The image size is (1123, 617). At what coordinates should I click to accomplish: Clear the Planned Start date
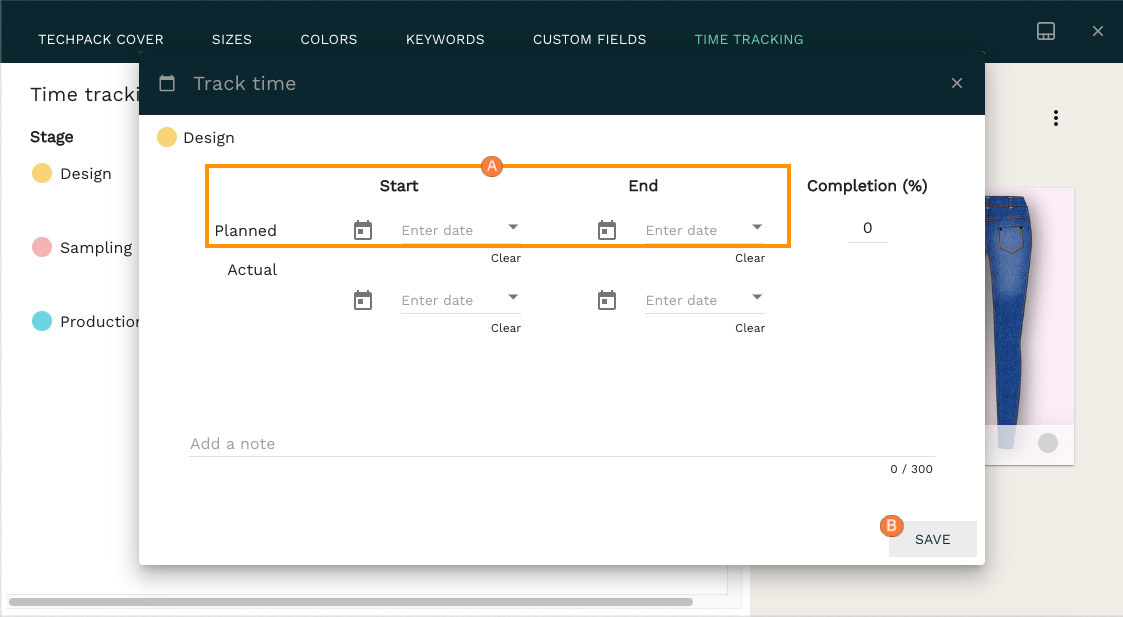point(506,258)
